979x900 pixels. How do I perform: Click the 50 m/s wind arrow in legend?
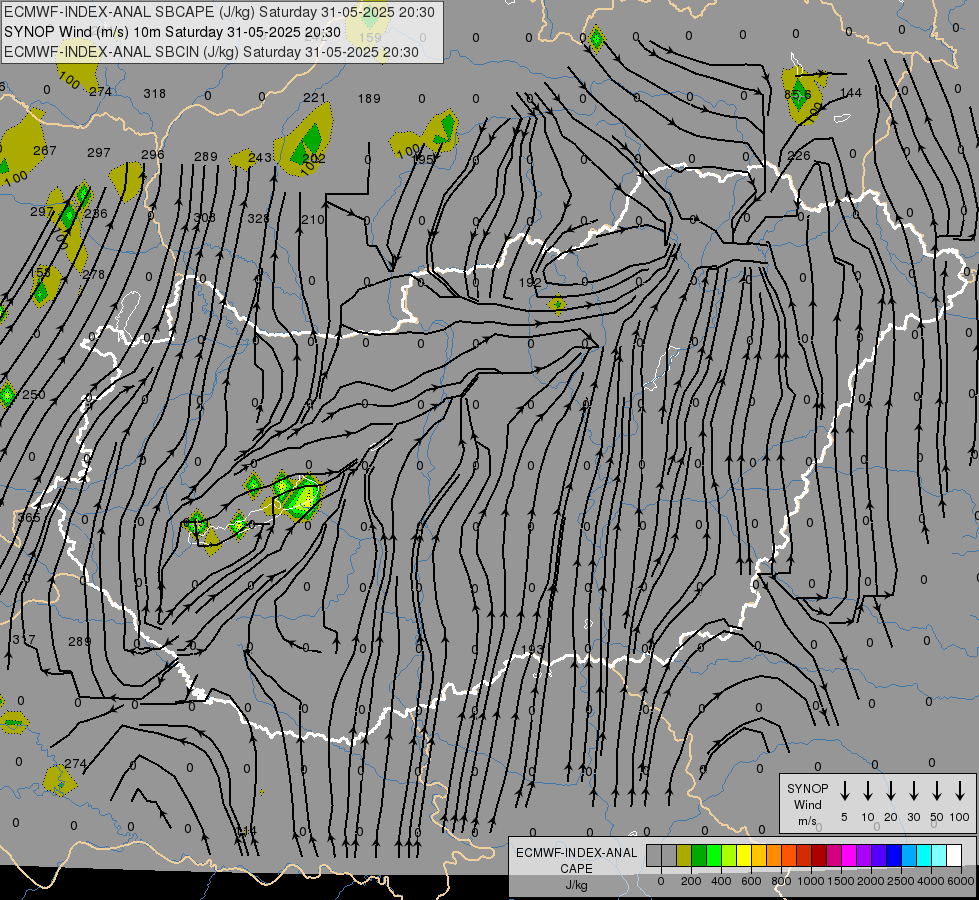(x=937, y=791)
